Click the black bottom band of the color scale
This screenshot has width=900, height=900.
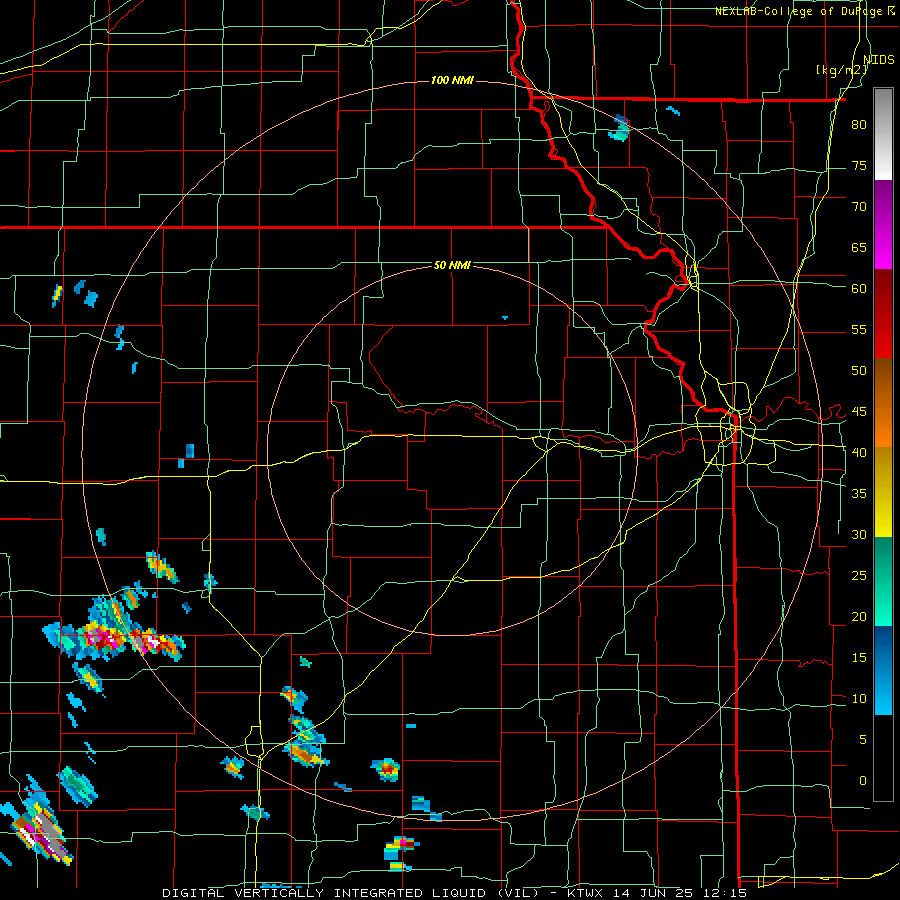tap(883, 758)
